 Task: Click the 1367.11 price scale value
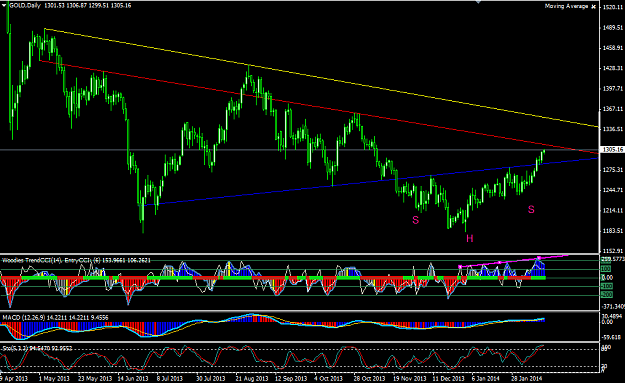point(613,109)
